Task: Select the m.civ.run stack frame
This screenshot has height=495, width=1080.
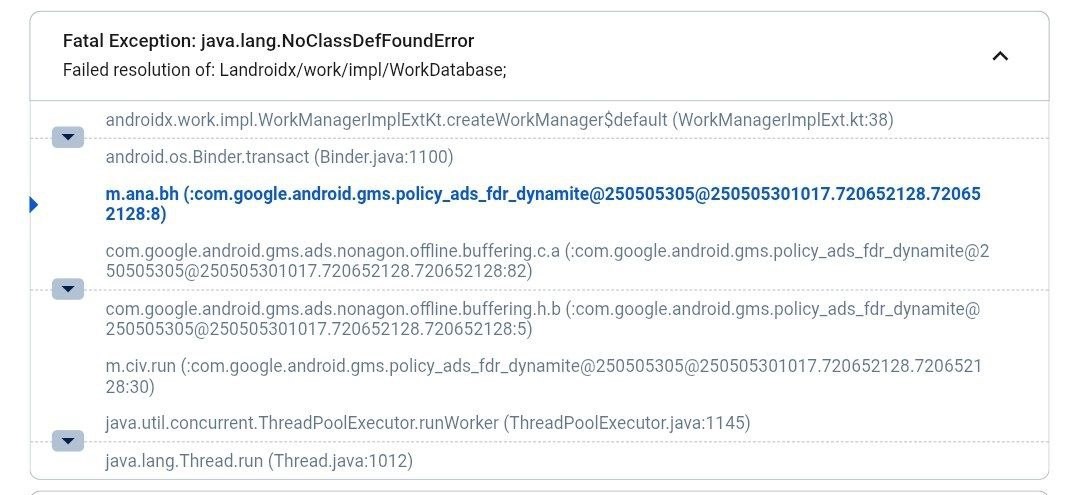Action: click(x=142, y=367)
